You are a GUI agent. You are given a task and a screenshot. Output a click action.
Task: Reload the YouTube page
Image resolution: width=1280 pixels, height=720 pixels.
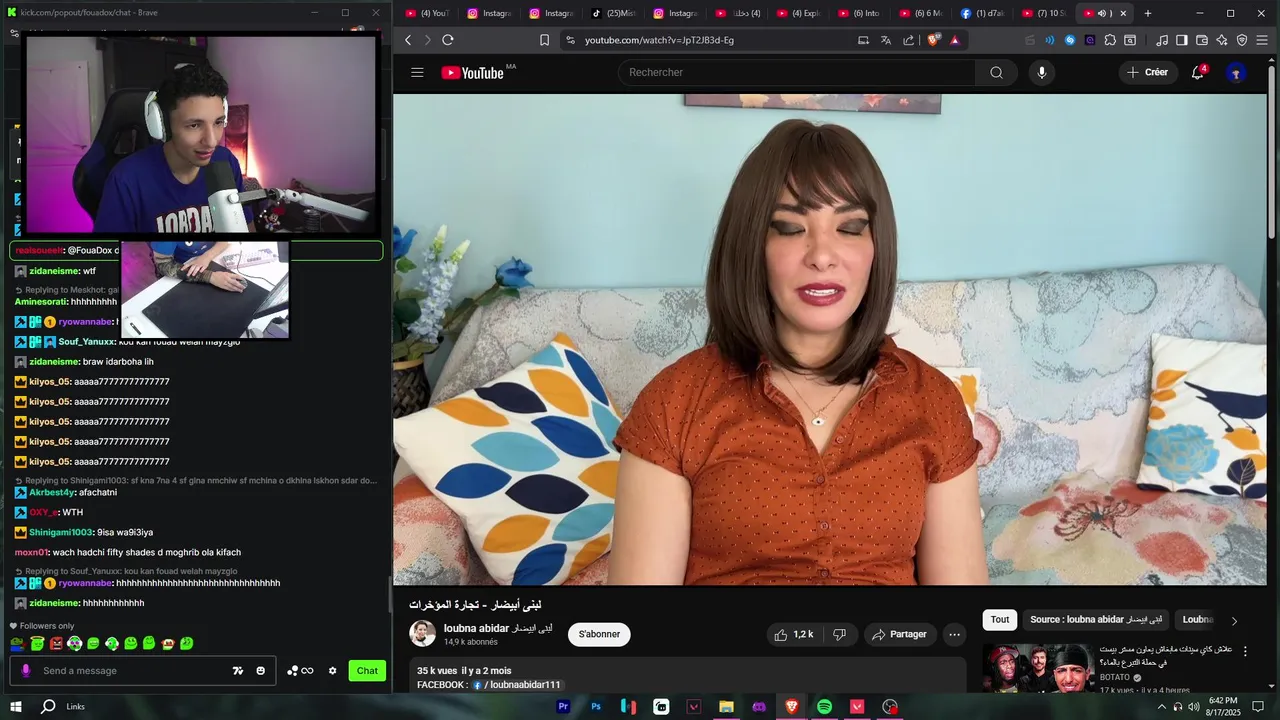point(448,40)
